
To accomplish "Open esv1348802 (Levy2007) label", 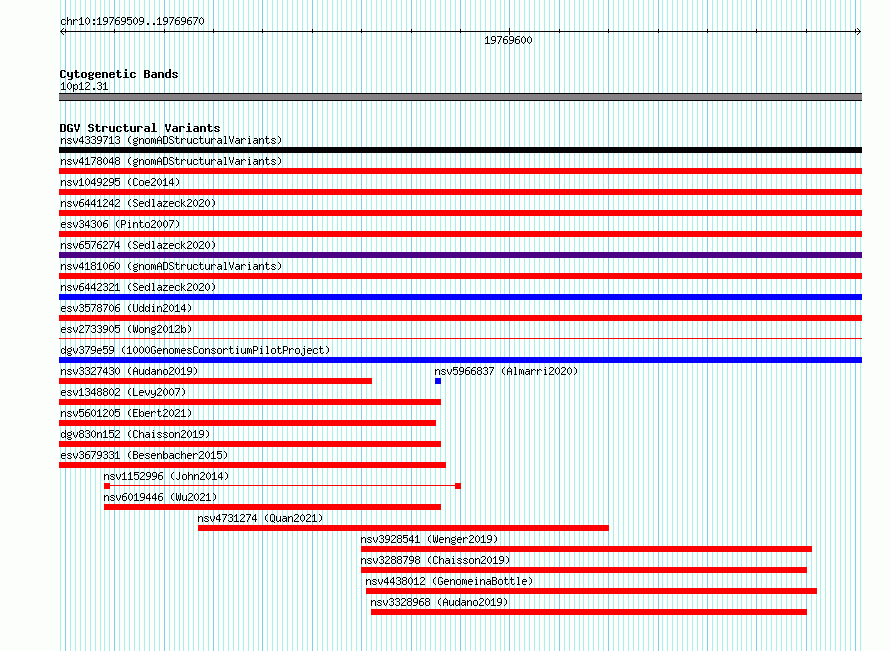I will tap(123, 392).
